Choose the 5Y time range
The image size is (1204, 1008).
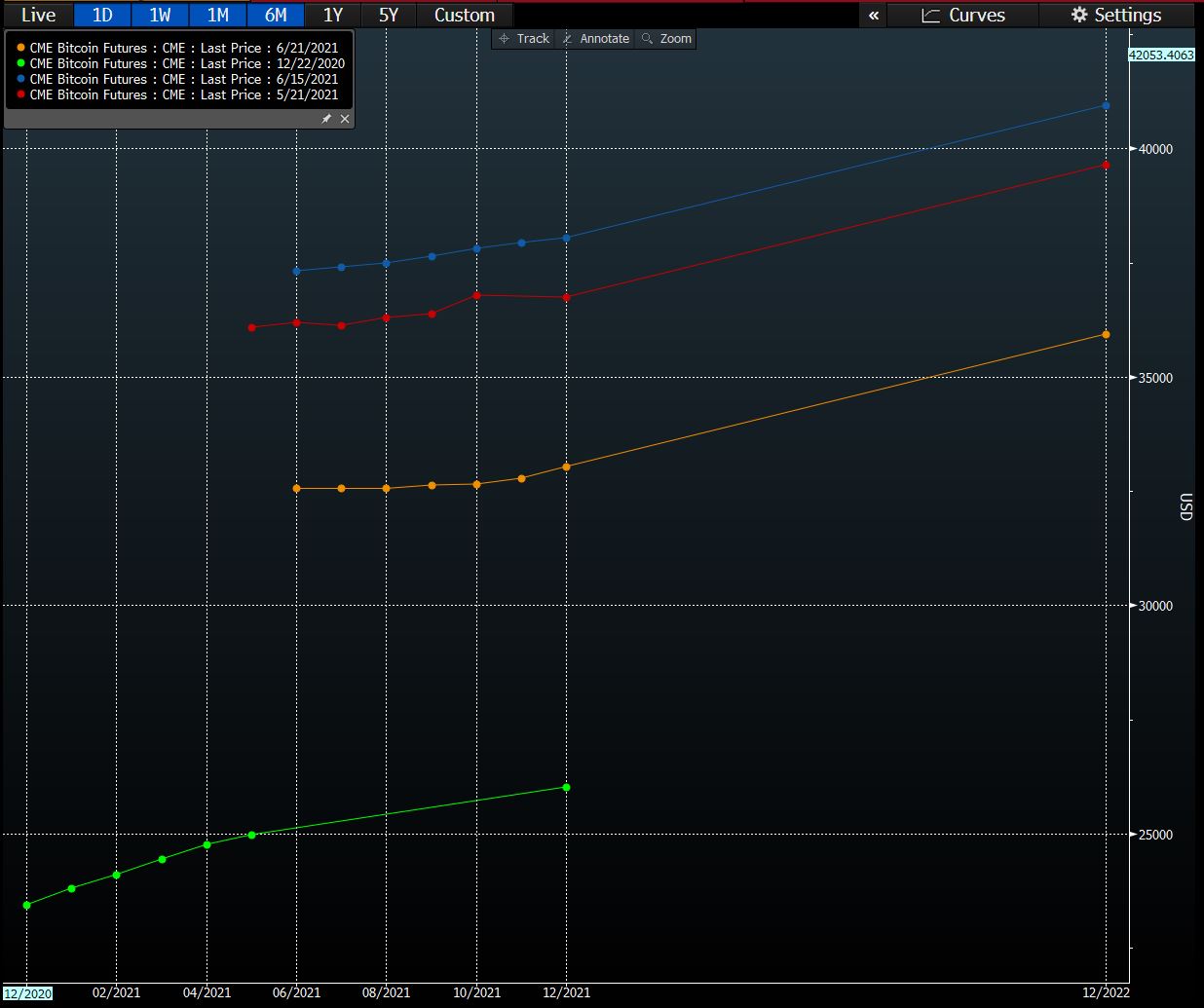point(389,16)
